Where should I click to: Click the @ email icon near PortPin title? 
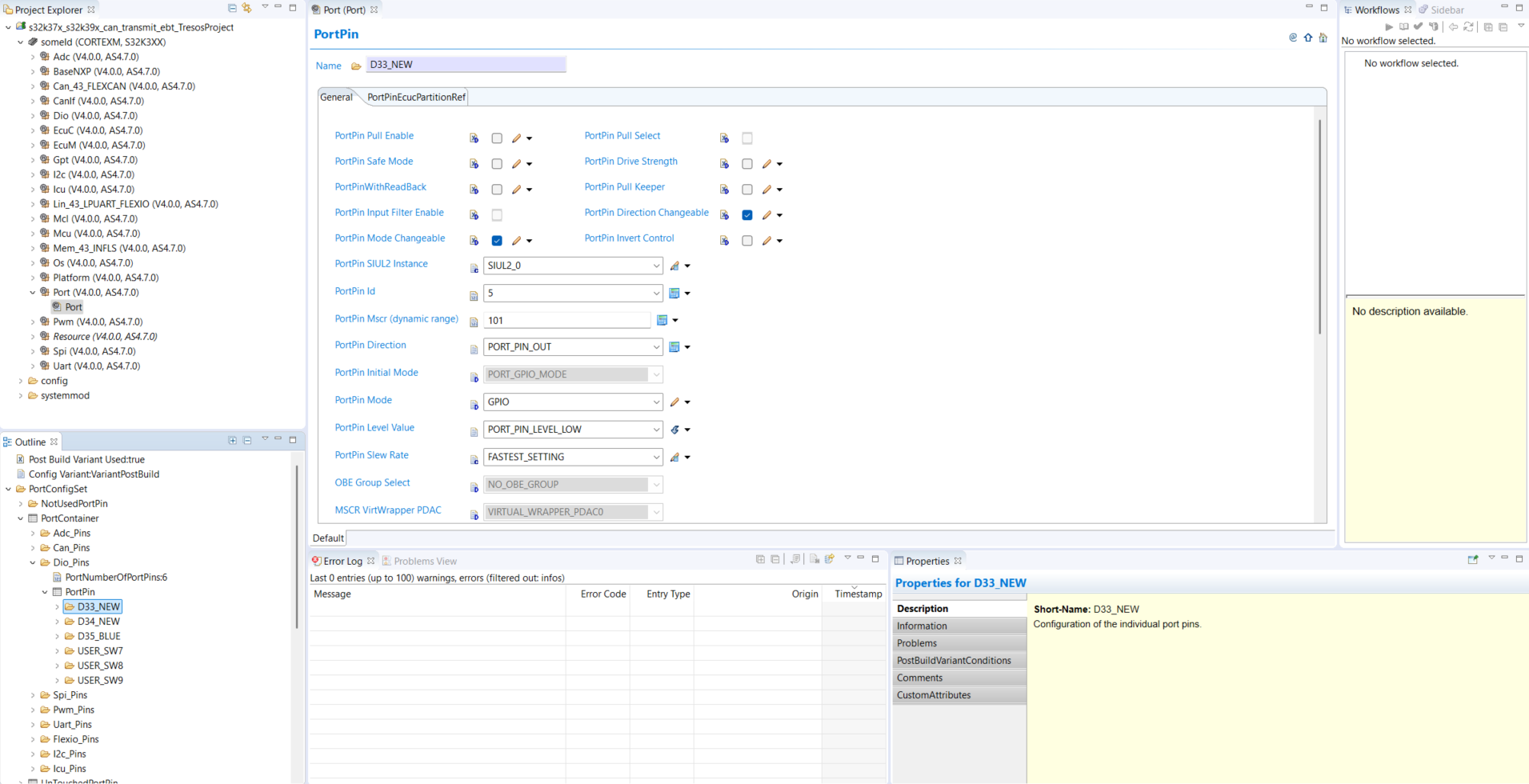click(x=1292, y=38)
